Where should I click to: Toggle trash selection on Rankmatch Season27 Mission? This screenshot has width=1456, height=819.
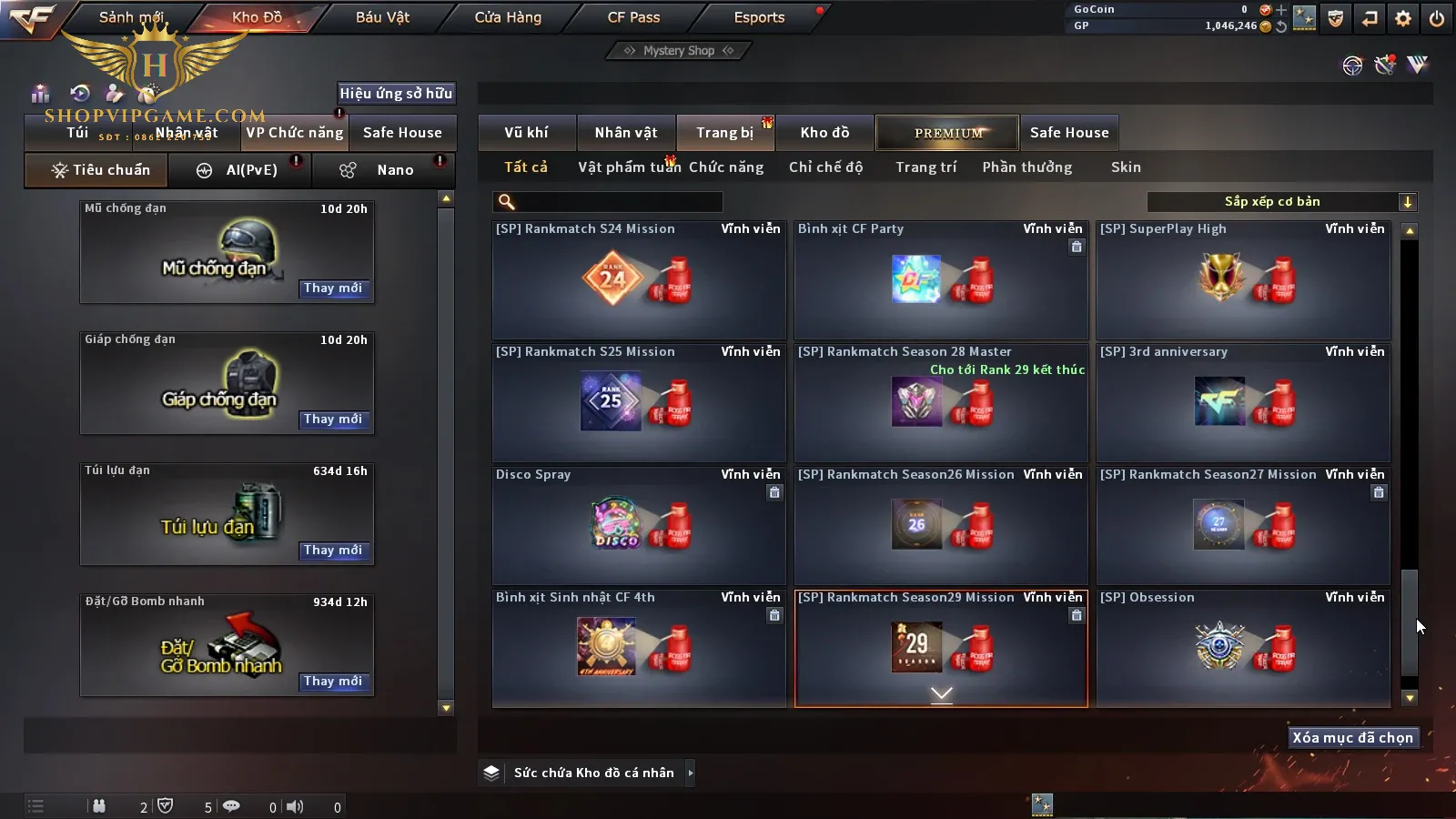[1379, 492]
